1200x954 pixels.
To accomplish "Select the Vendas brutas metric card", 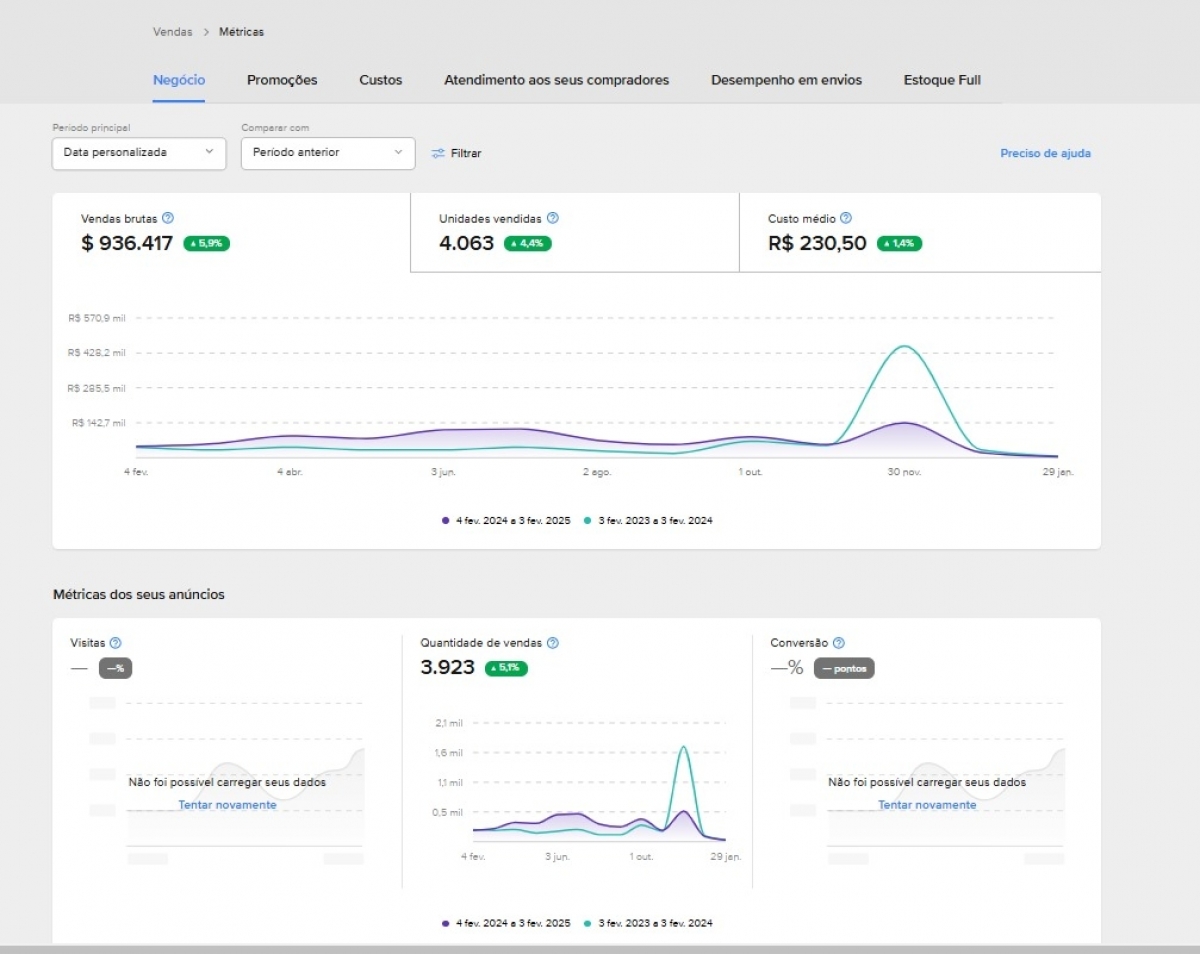I will coord(231,232).
